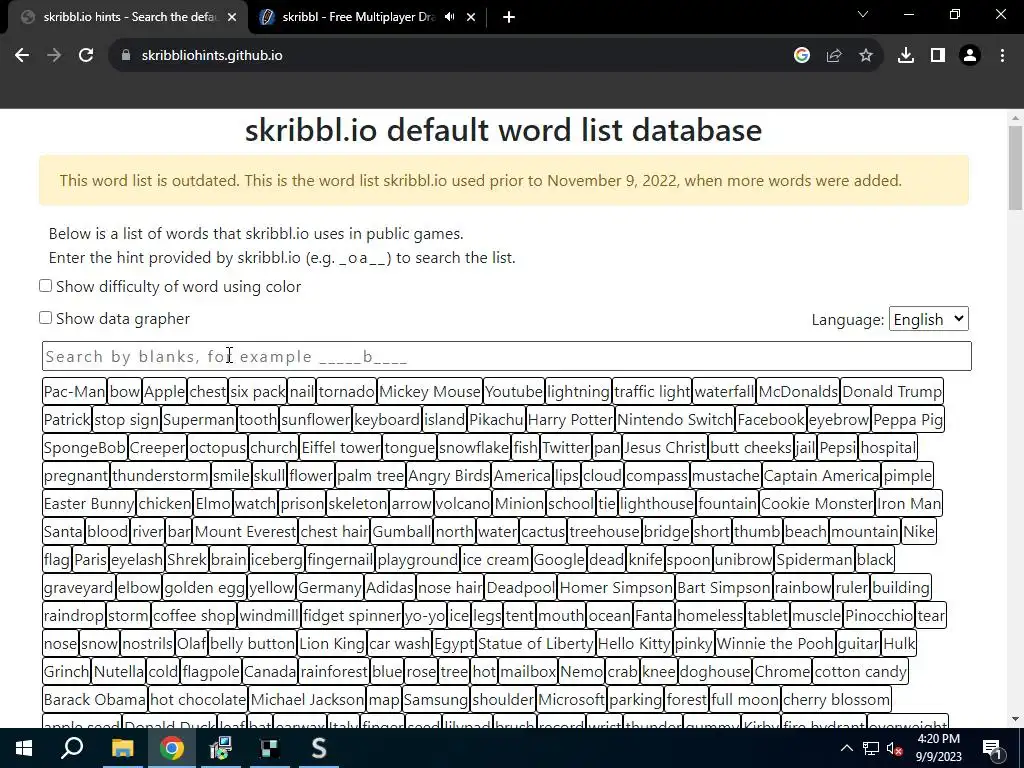View site info via the padlock icon
This screenshot has width=1024, height=768.
pyautogui.click(x=126, y=56)
